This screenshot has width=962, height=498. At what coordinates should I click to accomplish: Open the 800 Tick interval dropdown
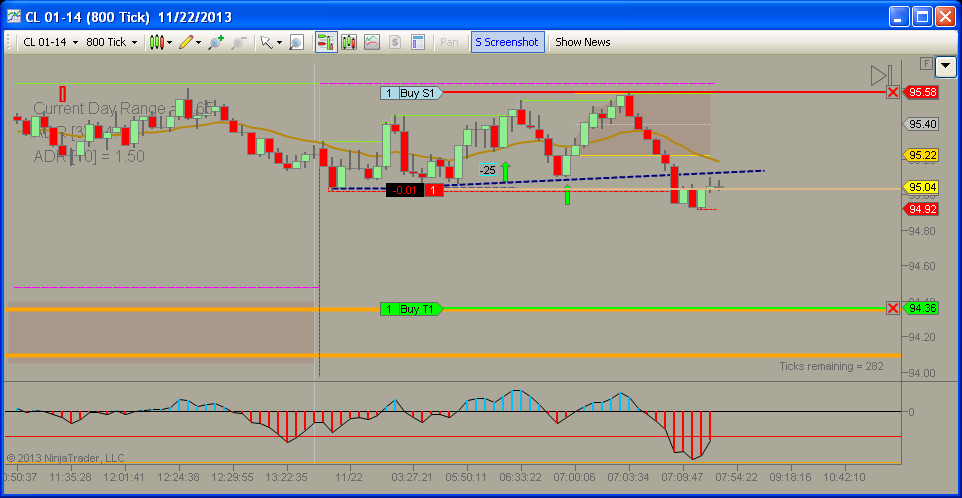click(x=111, y=42)
